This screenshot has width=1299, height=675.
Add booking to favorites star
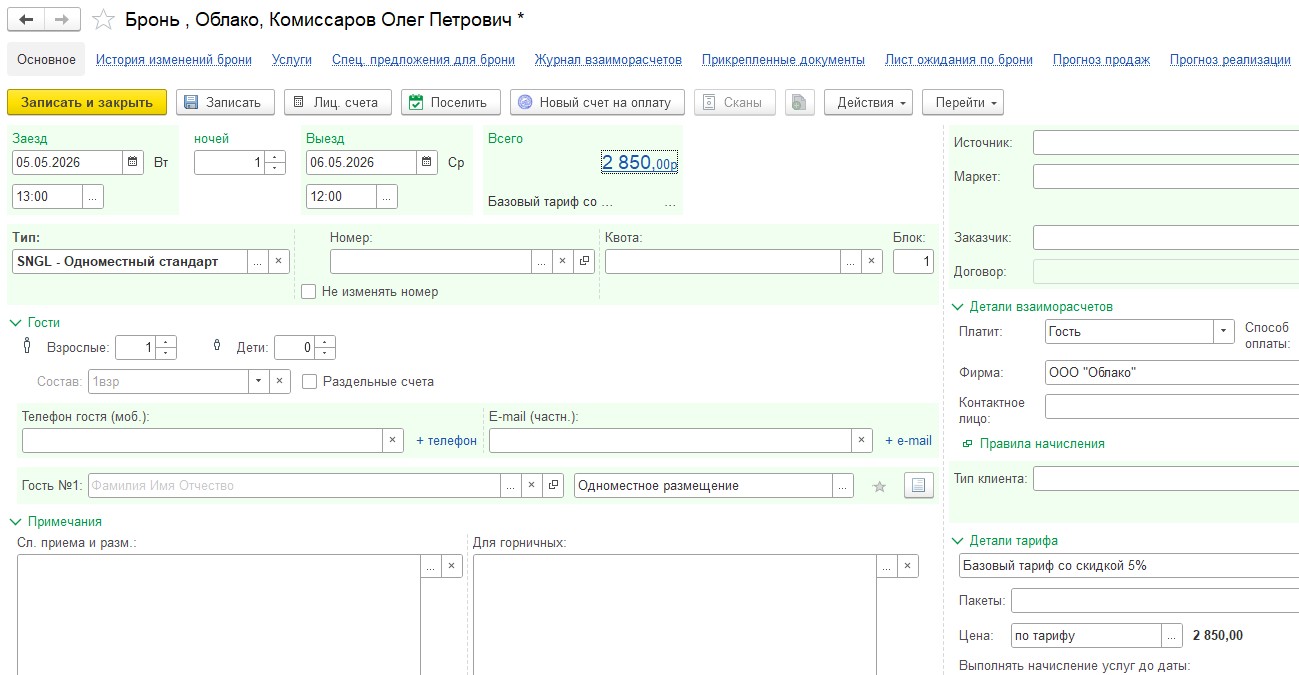tap(103, 20)
